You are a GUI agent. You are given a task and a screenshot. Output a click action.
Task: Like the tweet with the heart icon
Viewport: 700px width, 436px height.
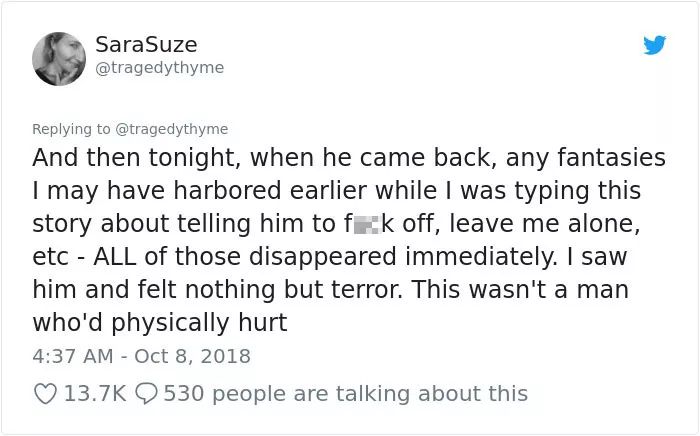coord(46,394)
